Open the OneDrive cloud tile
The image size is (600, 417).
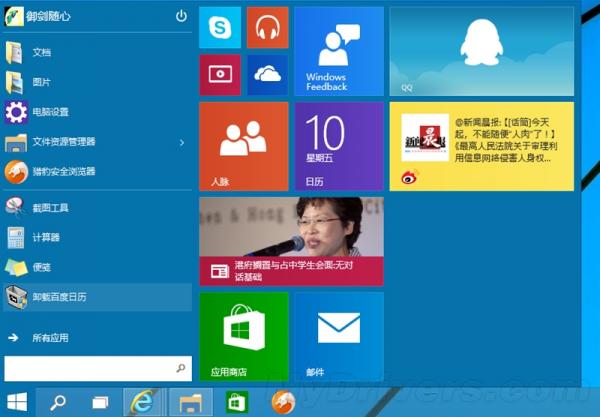click(267, 74)
